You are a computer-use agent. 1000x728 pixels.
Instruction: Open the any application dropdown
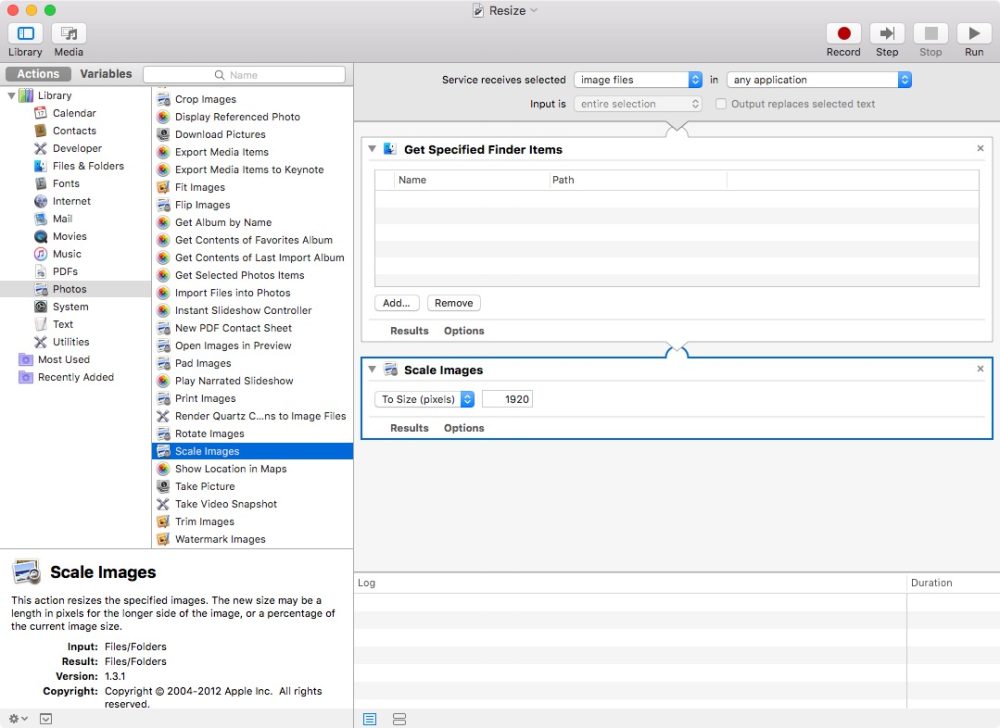click(818, 79)
